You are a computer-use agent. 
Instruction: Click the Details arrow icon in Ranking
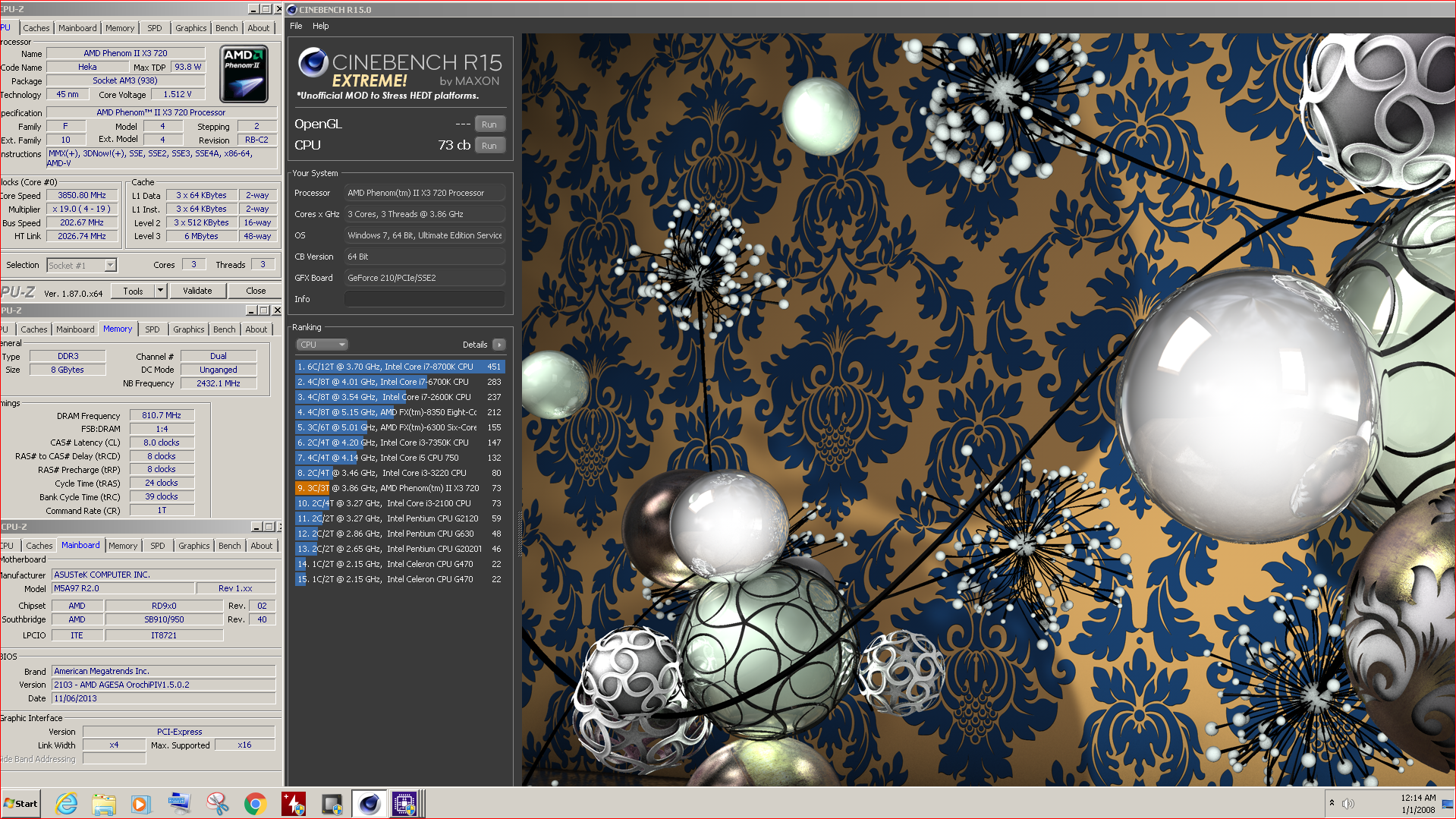499,345
